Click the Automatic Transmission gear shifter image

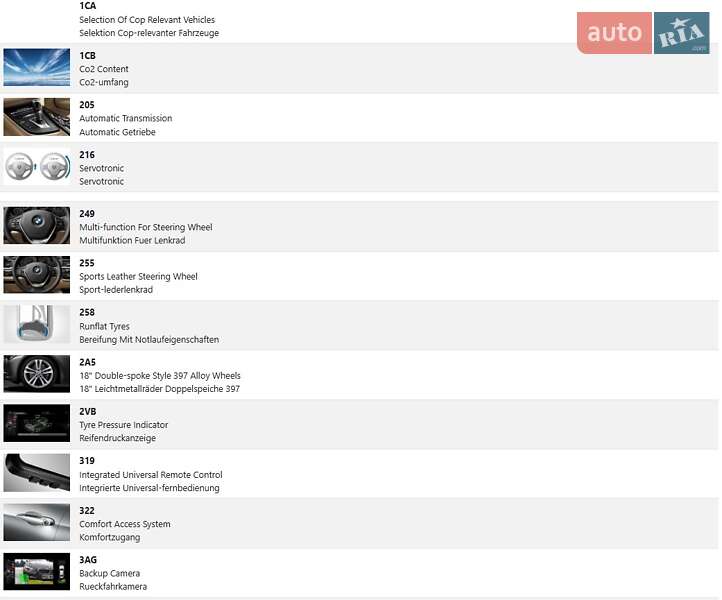[x=37, y=117]
